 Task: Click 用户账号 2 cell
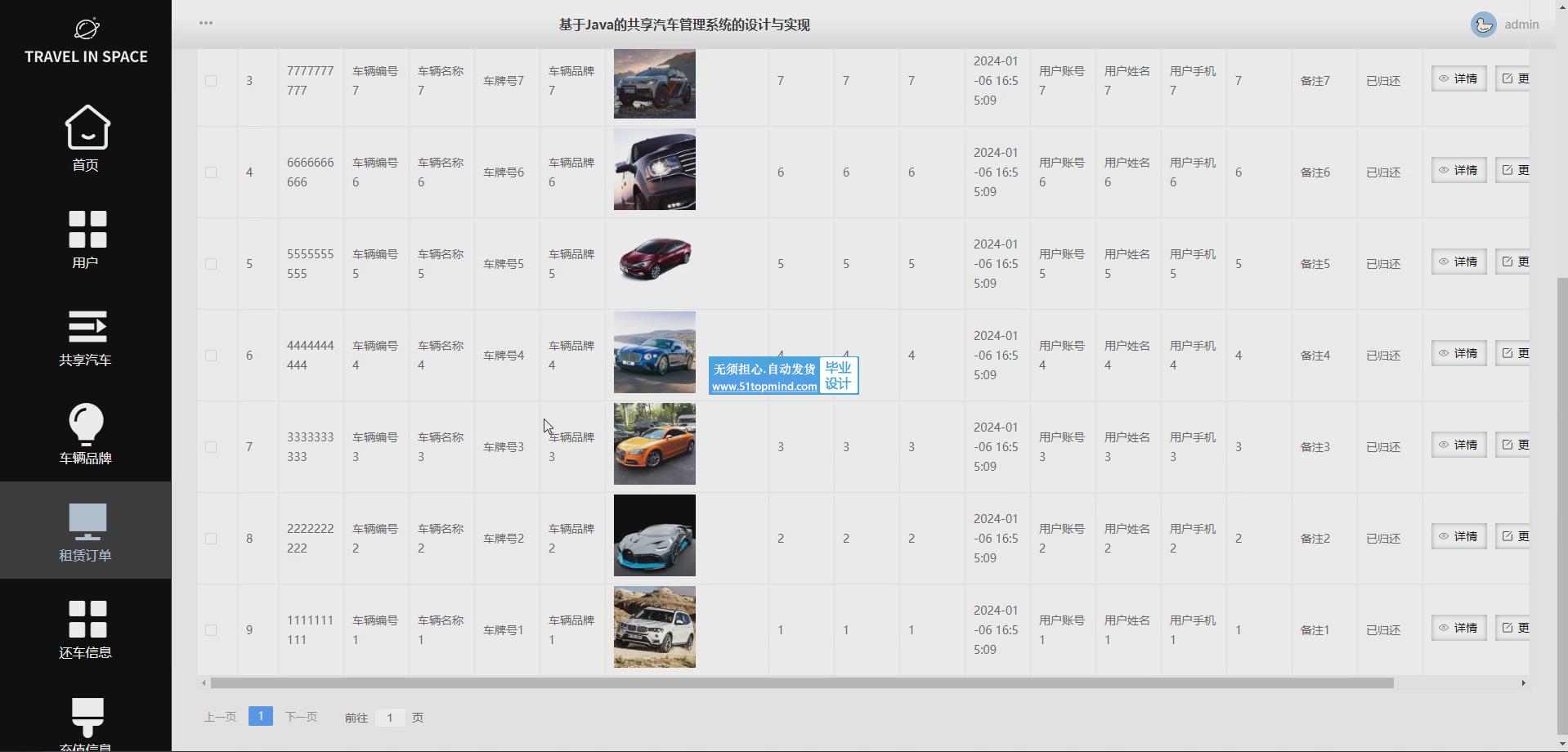pos(1062,539)
